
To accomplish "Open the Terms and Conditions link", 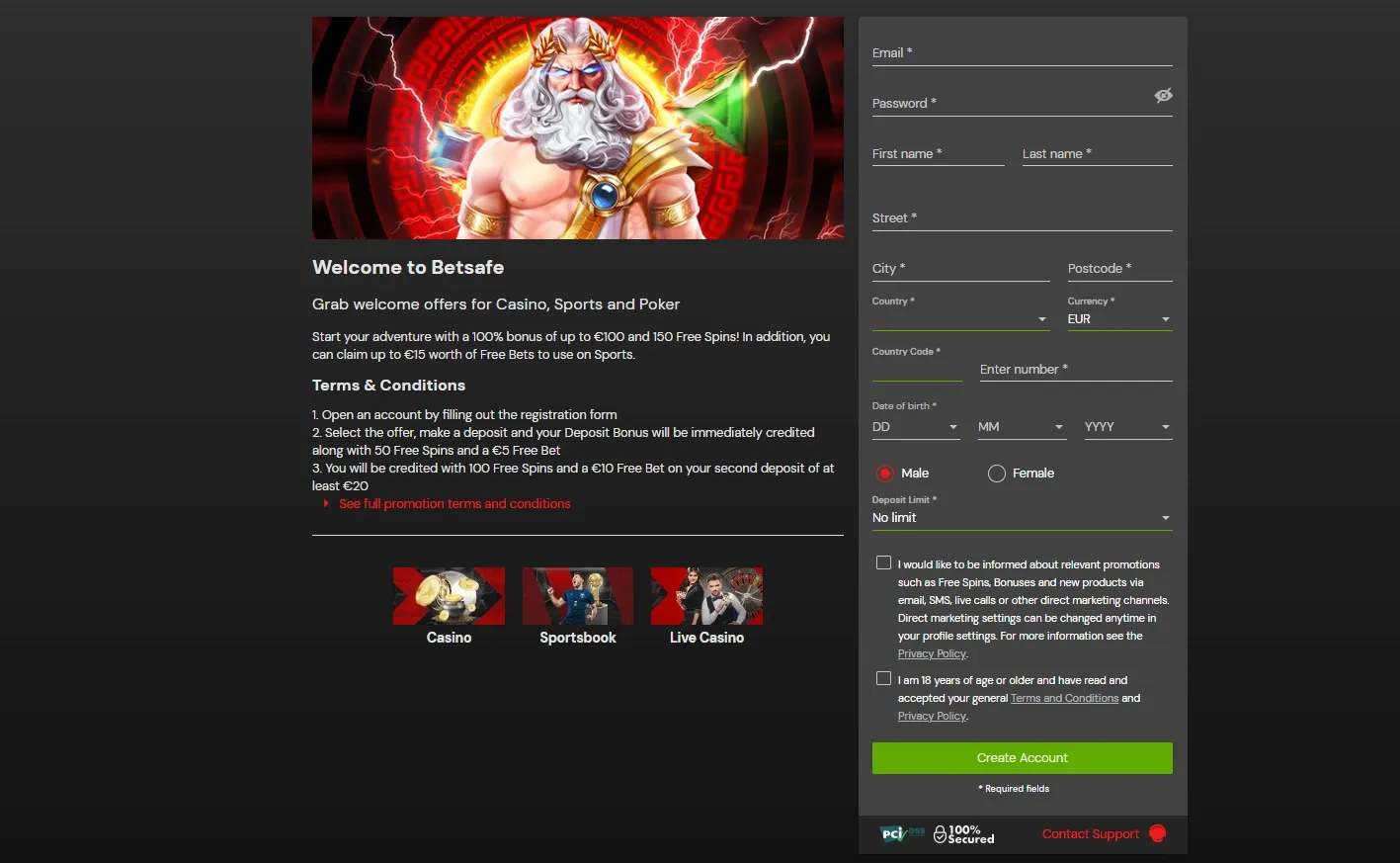I will click(x=1064, y=697).
